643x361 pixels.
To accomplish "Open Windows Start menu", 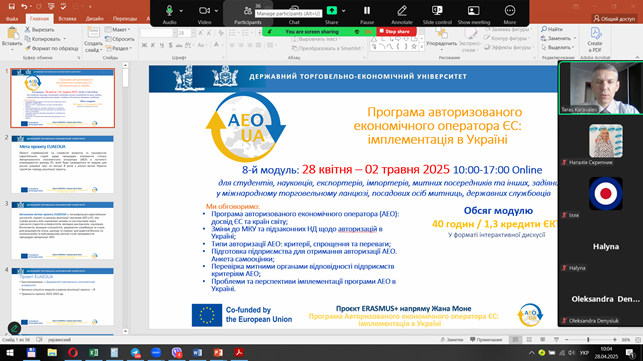I will pyautogui.click(x=10, y=353).
